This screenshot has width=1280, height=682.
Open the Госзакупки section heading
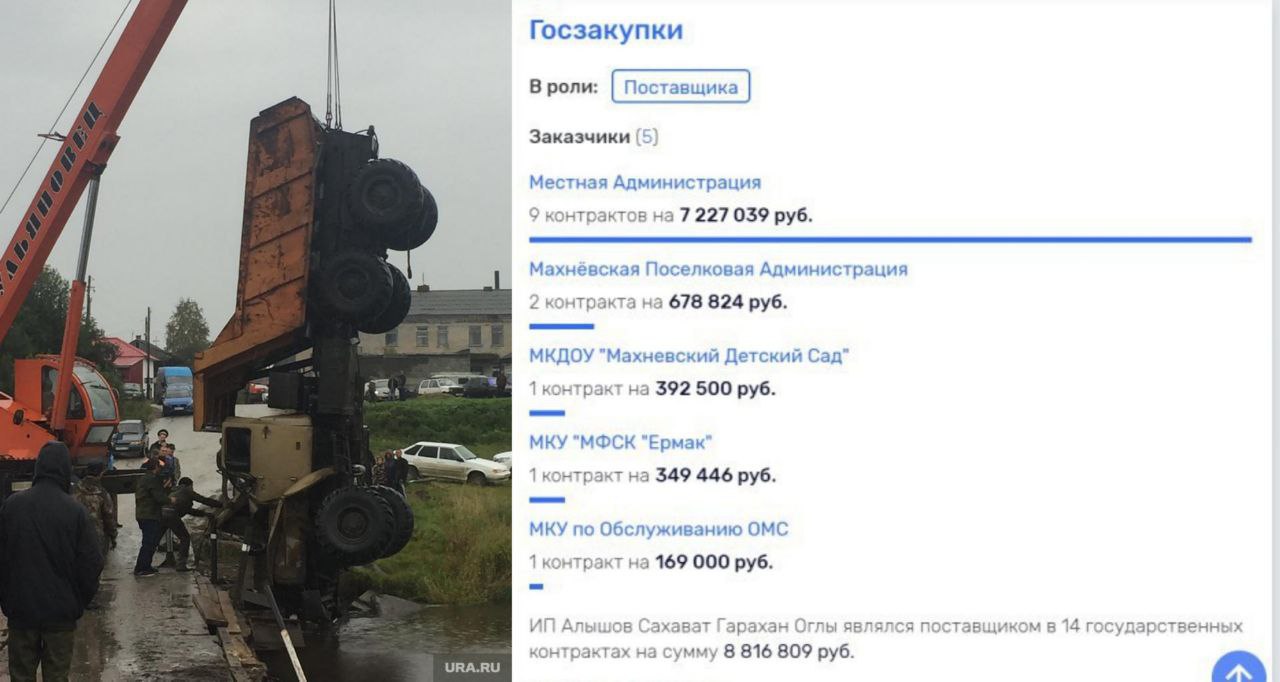point(606,30)
